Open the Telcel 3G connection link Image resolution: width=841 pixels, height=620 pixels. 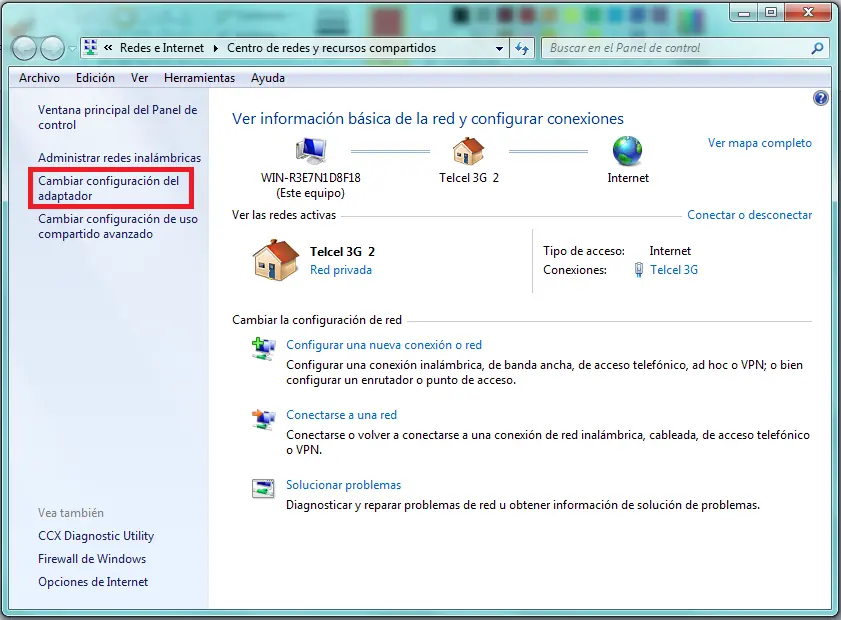tap(674, 270)
